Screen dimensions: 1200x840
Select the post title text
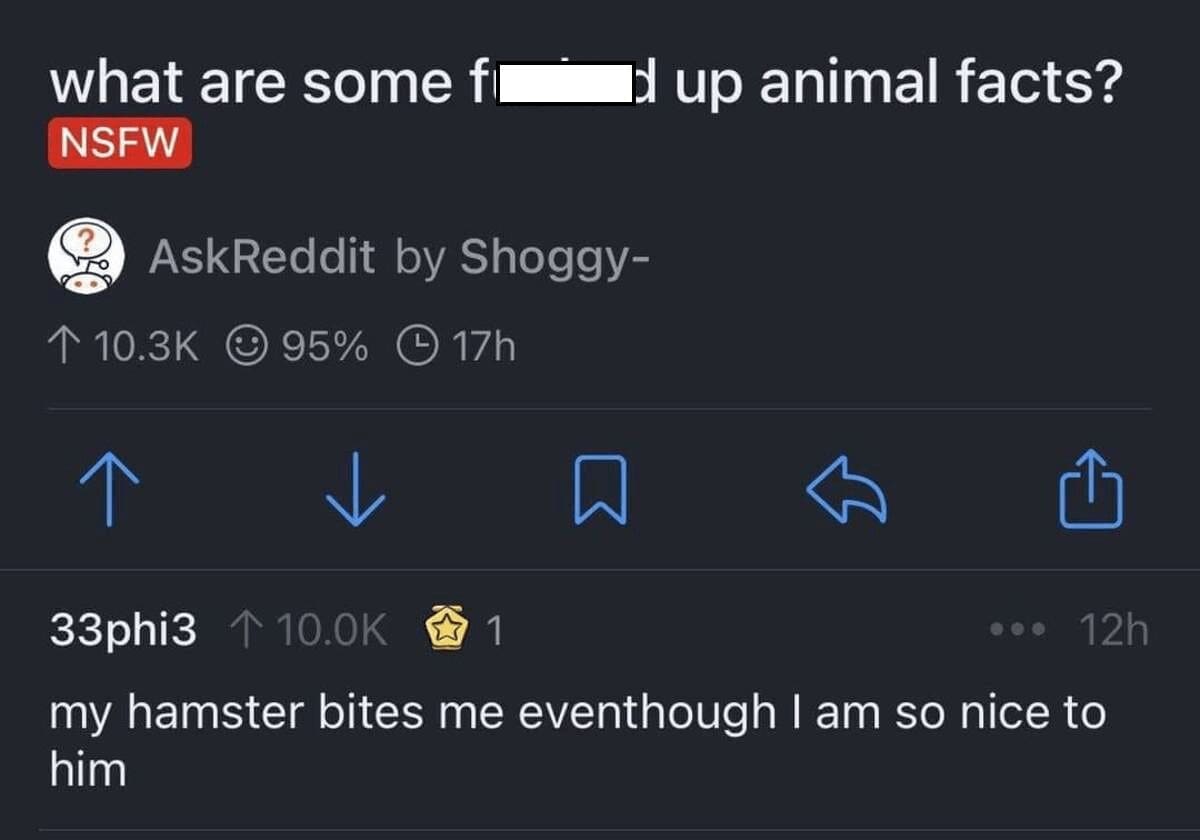tap(584, 83)
